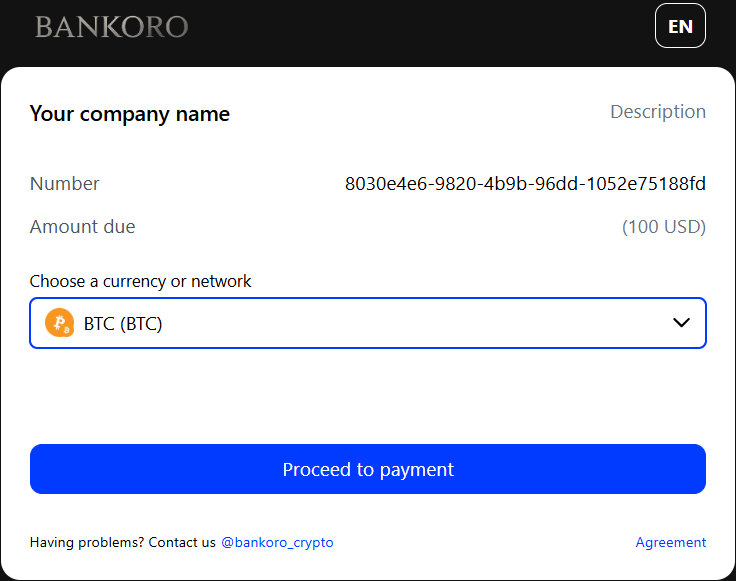
Task: Click the invoice number 8030e4e6 value
Action: (525, 184)
